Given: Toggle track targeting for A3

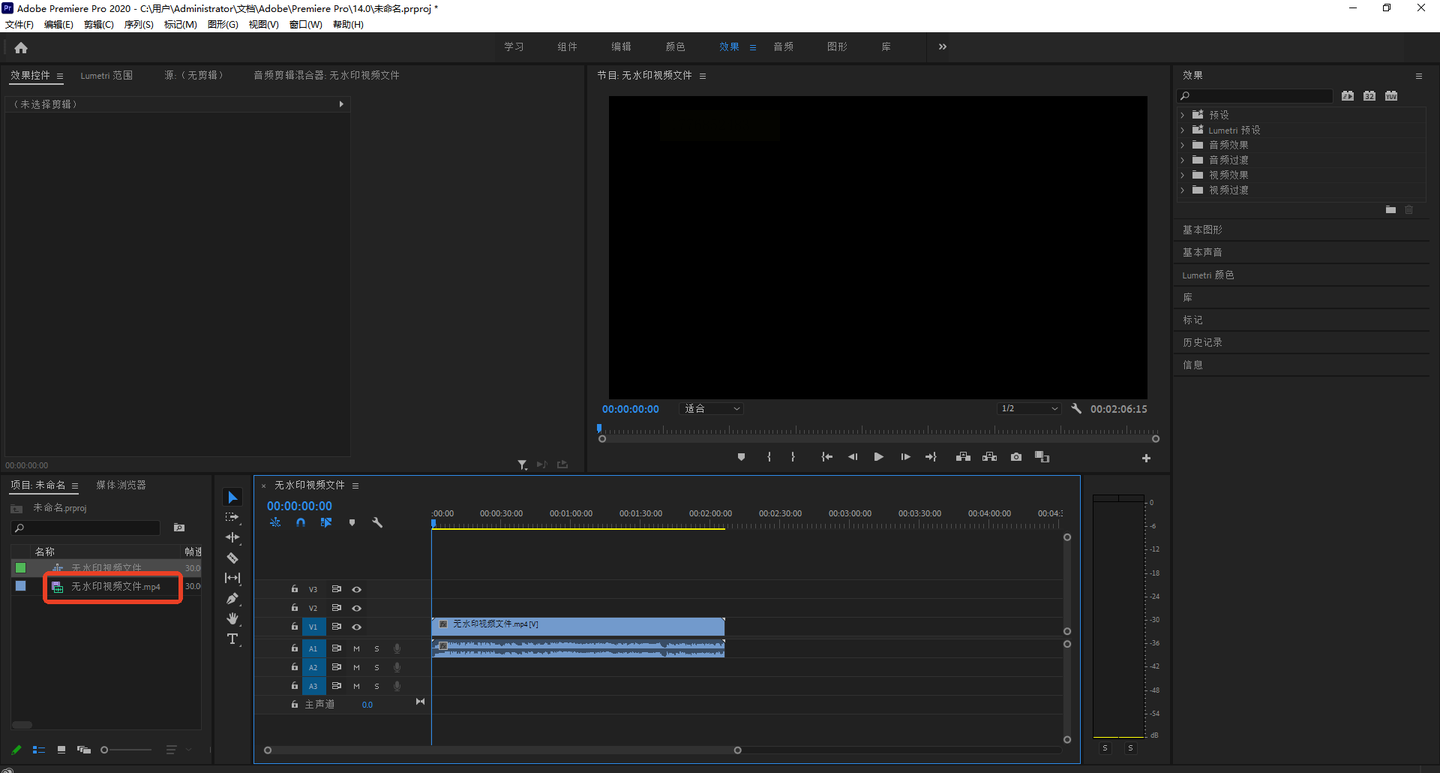Looking at the screenshot, I should point(312,686).
